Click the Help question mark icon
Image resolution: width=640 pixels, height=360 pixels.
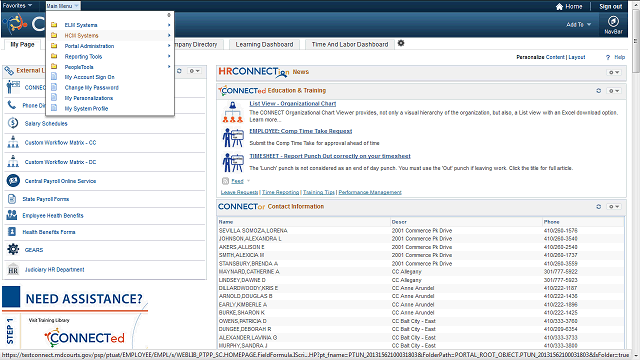tap(608, 58)
